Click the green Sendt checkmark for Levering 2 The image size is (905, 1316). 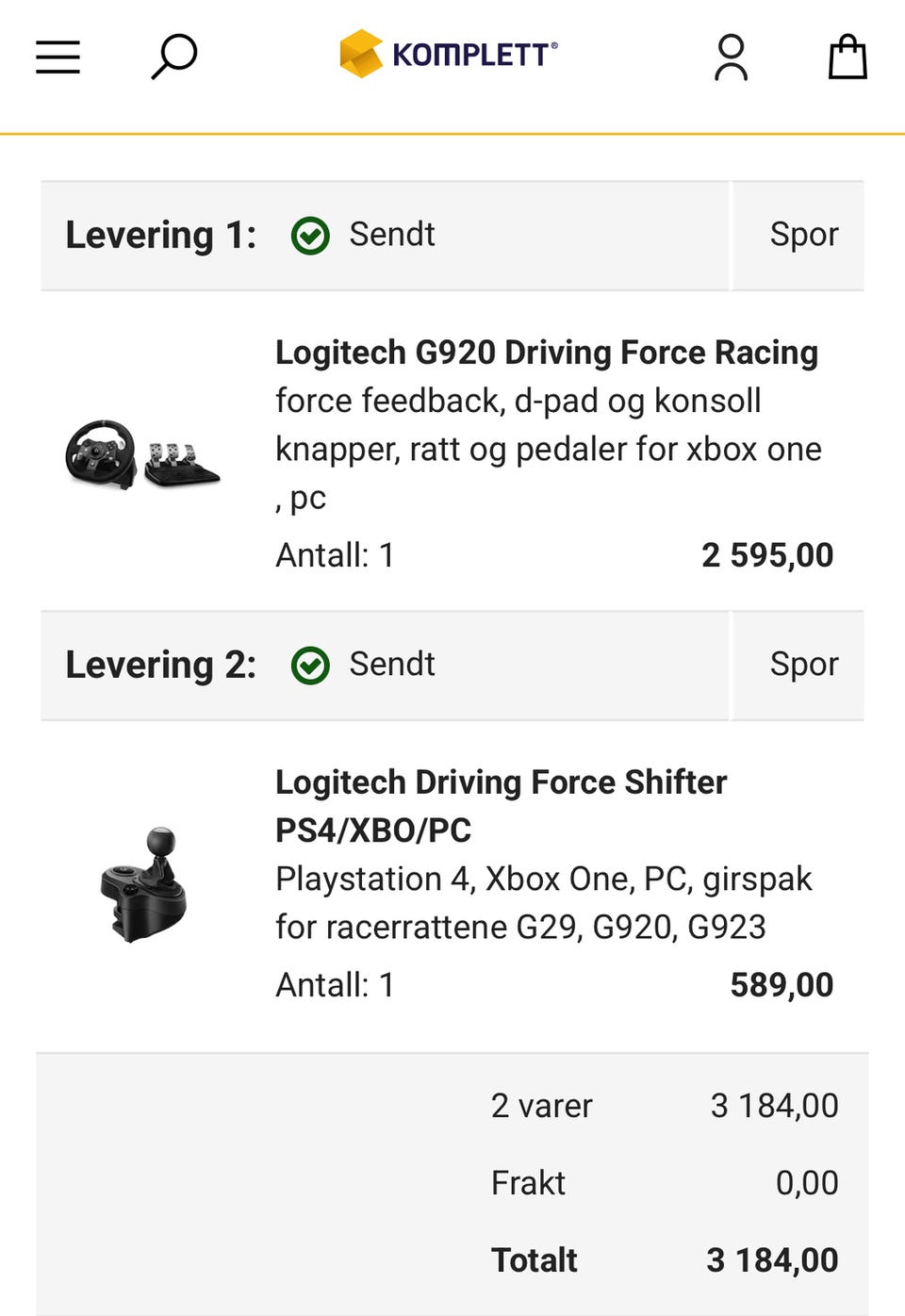pyautogui.click(x=310, y=666)
